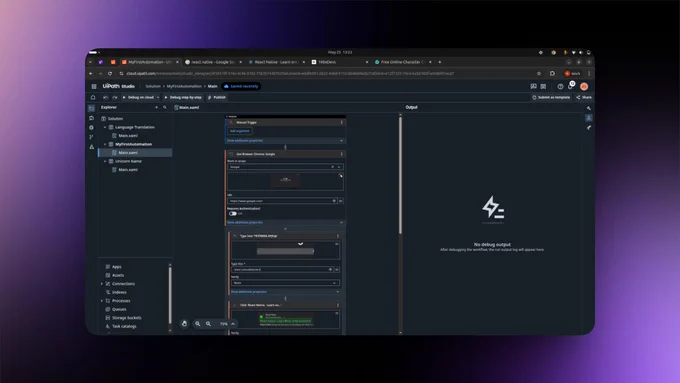Click the Output panel tab

pos(412,107)
